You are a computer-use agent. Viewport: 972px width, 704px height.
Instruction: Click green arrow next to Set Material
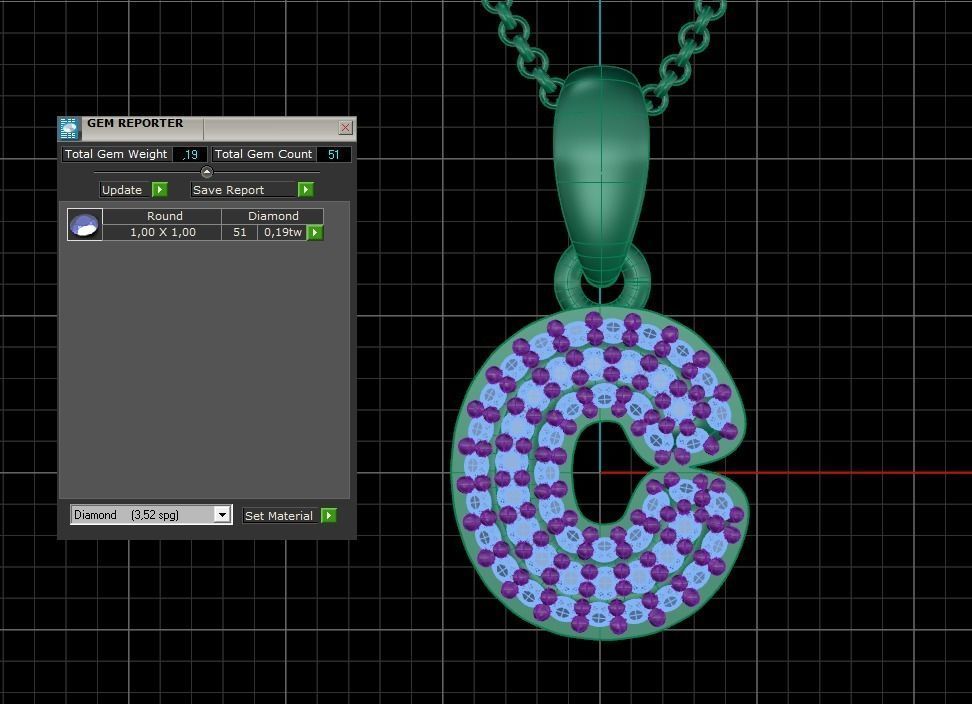coord(329,516)
